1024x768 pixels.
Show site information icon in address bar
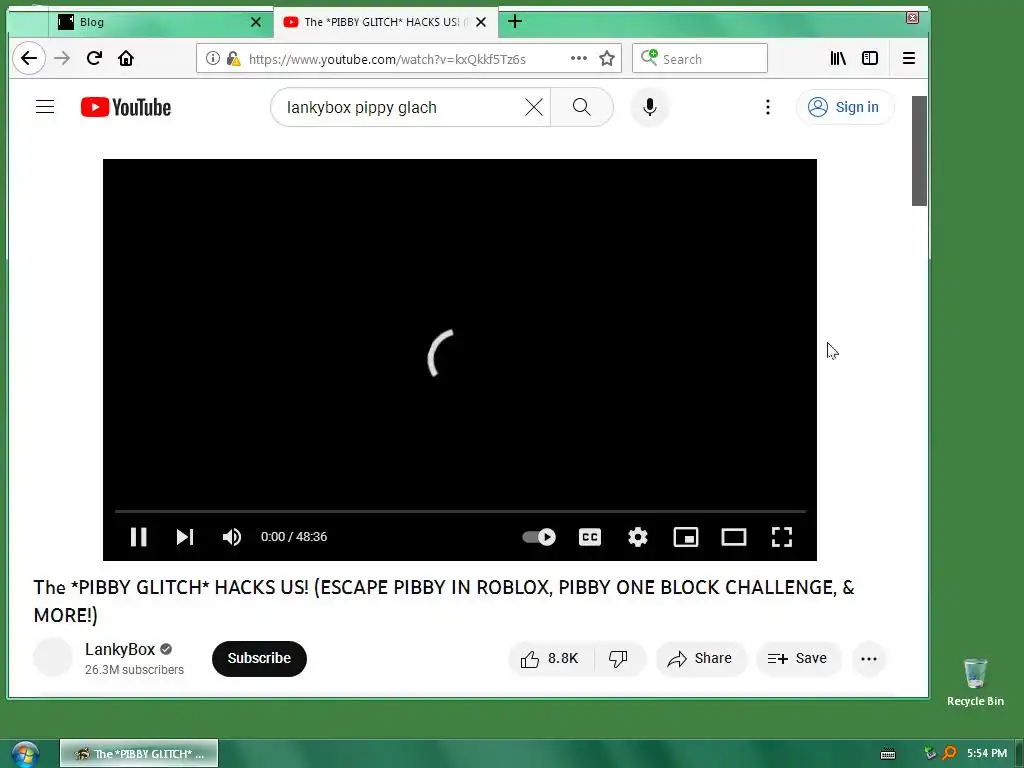(x=212, y=58)
